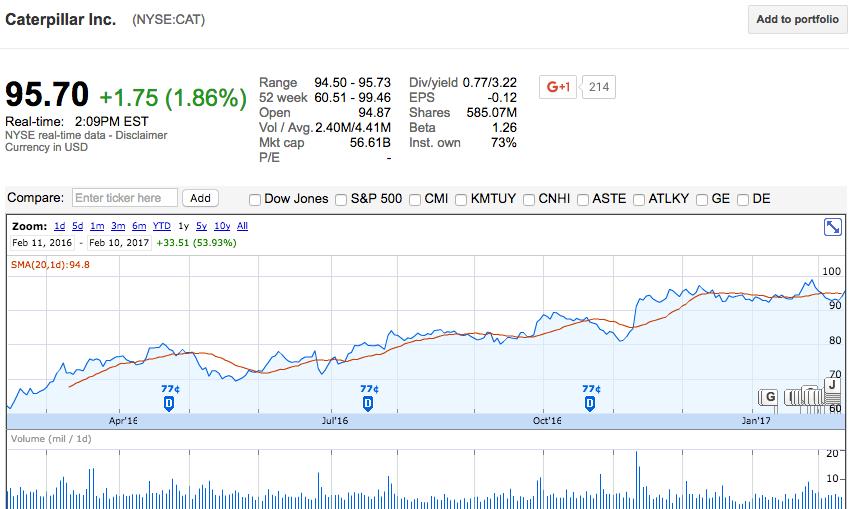Click the April dividend marker

click(x=168, y=402)
